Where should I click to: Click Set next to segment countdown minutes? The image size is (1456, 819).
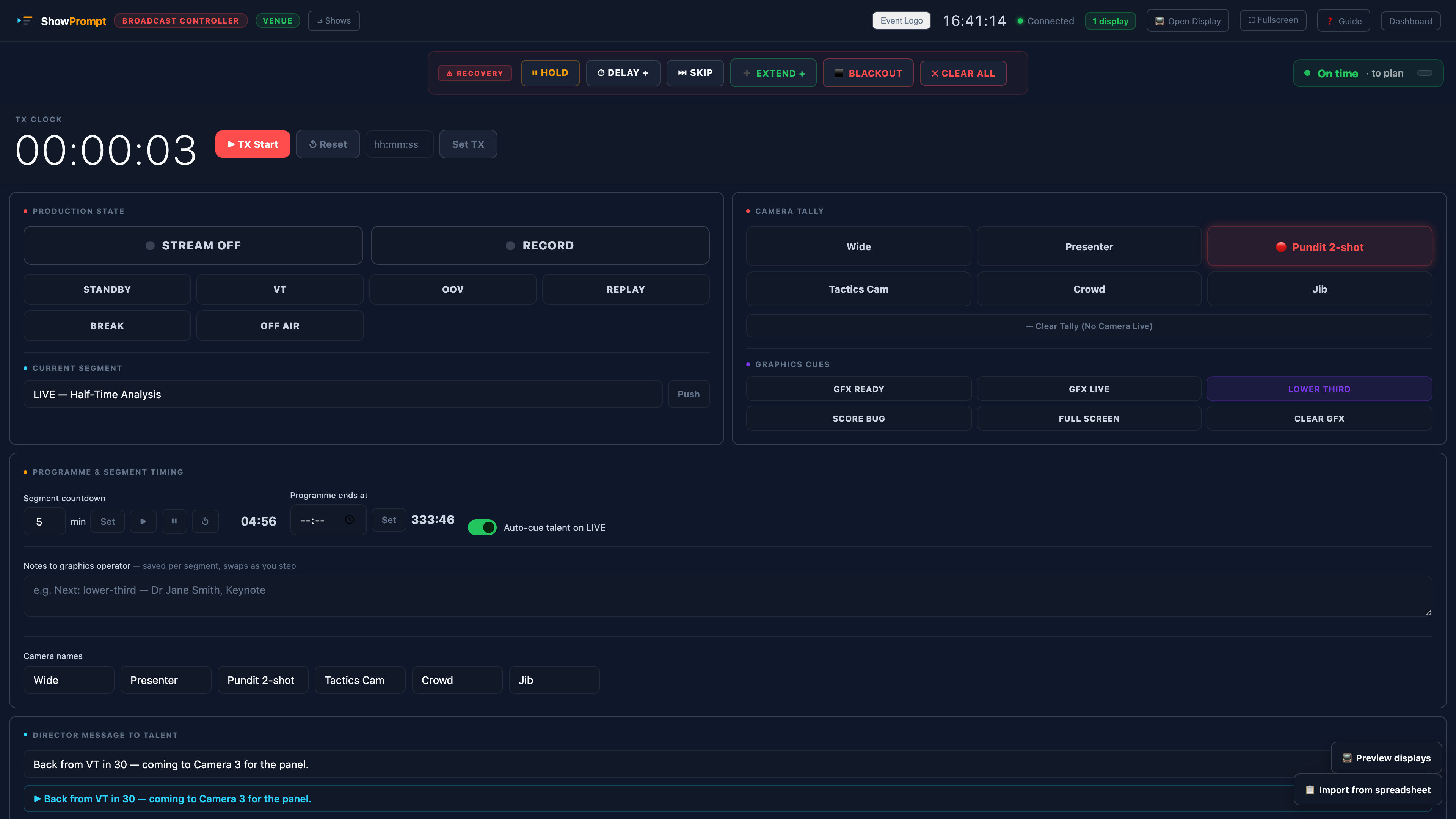tap(107, 521)
